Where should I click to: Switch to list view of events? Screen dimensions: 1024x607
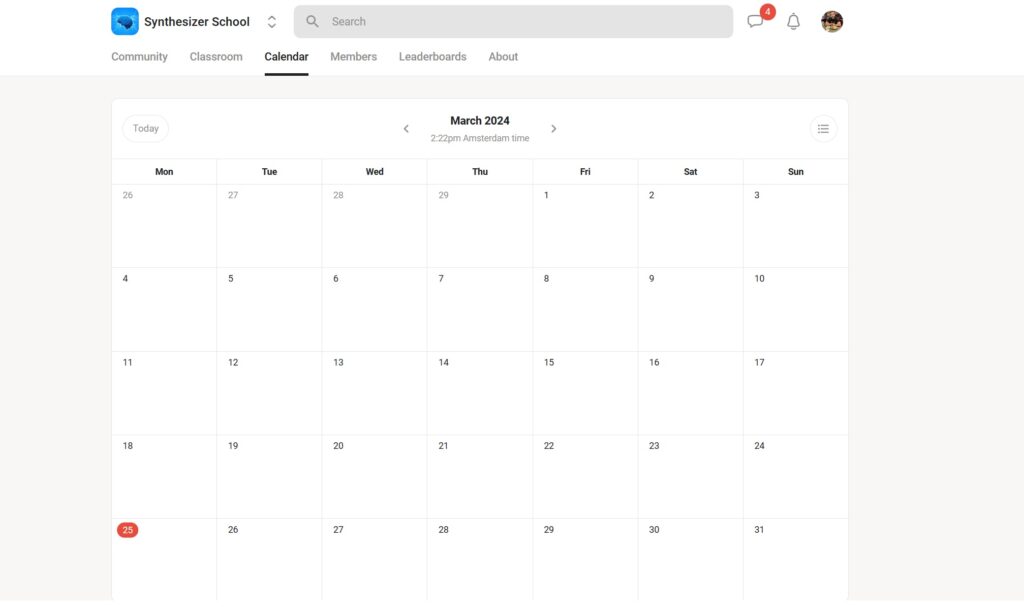coord(823,128)
